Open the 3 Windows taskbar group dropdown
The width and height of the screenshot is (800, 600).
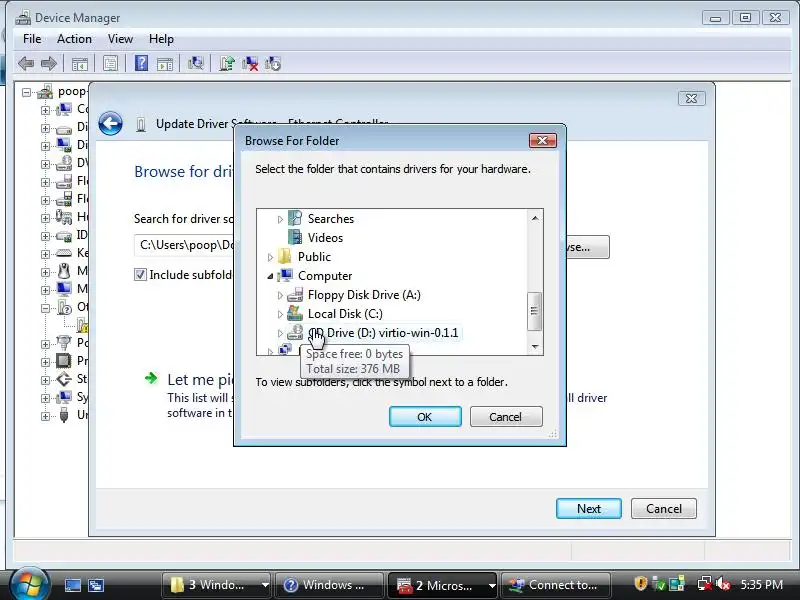click(x=265, y=585)
